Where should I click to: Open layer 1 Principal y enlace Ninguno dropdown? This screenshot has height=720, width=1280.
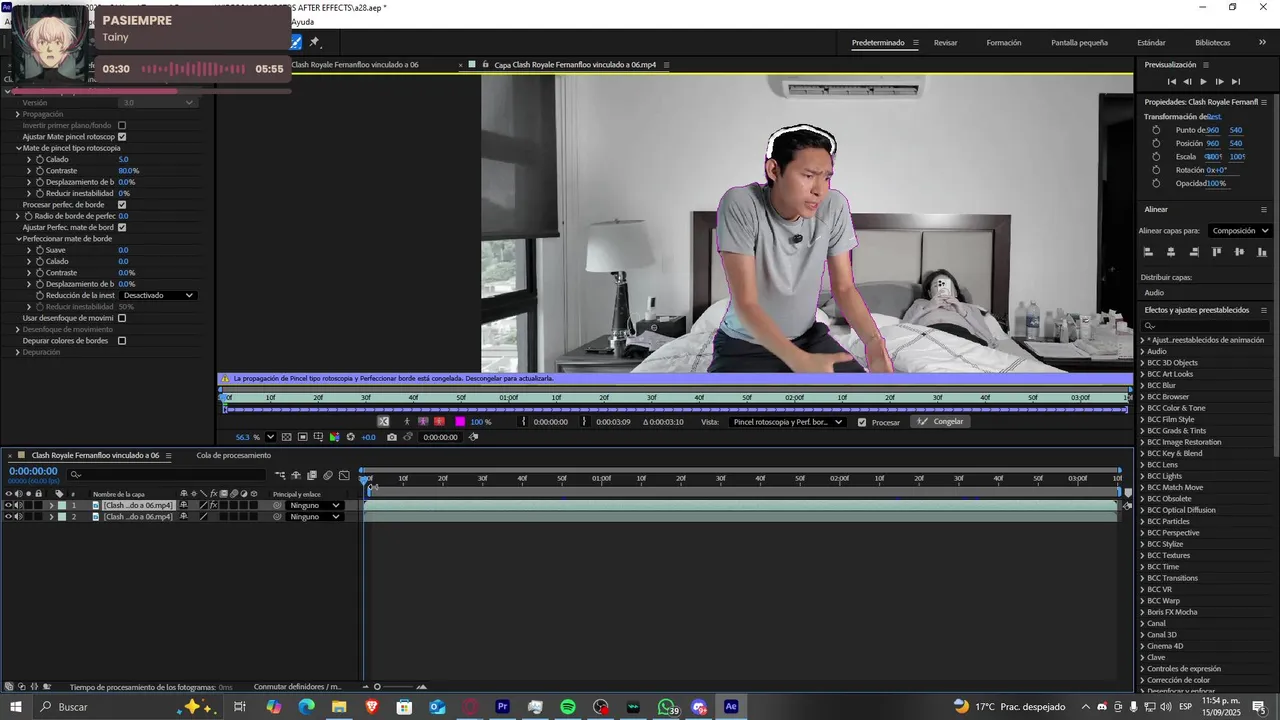pos(315,505)
